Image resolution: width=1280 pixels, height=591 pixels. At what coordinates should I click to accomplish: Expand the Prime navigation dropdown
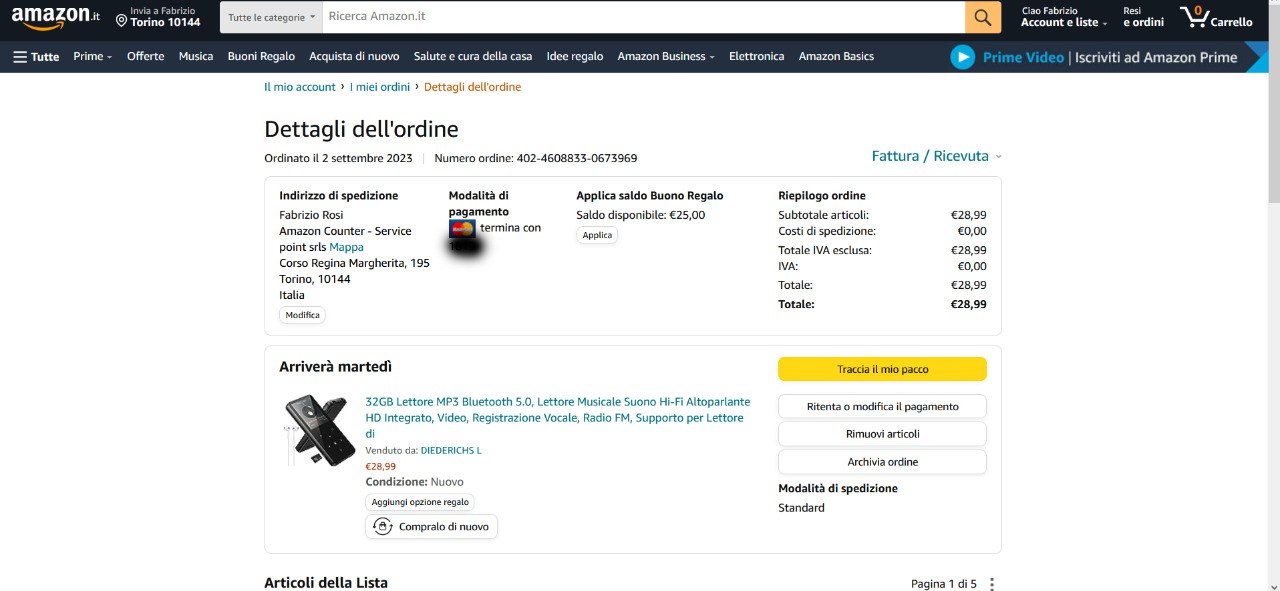click(x=93, y=57)
